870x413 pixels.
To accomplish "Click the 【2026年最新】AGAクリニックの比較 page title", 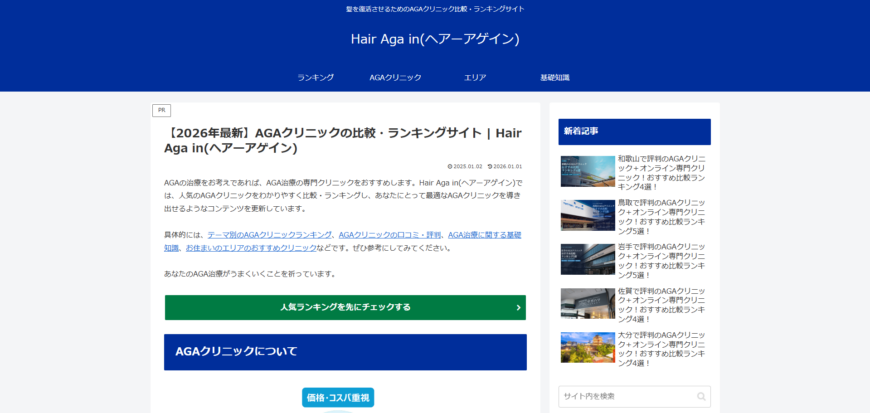I will pyautogui.click(x=343, y=140).
